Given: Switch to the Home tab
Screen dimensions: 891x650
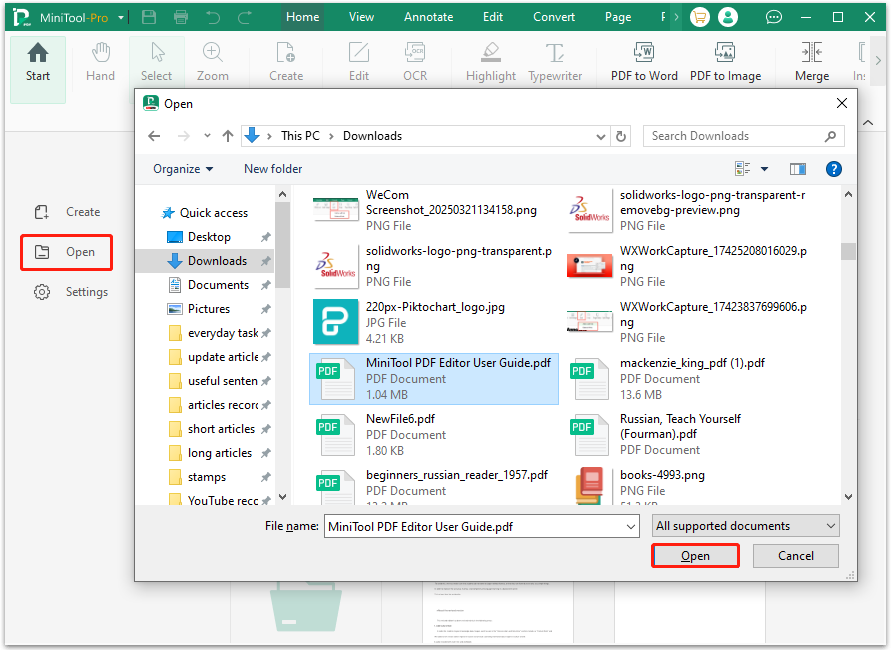Looking at the screenshot, I should [x=302, y=17].
